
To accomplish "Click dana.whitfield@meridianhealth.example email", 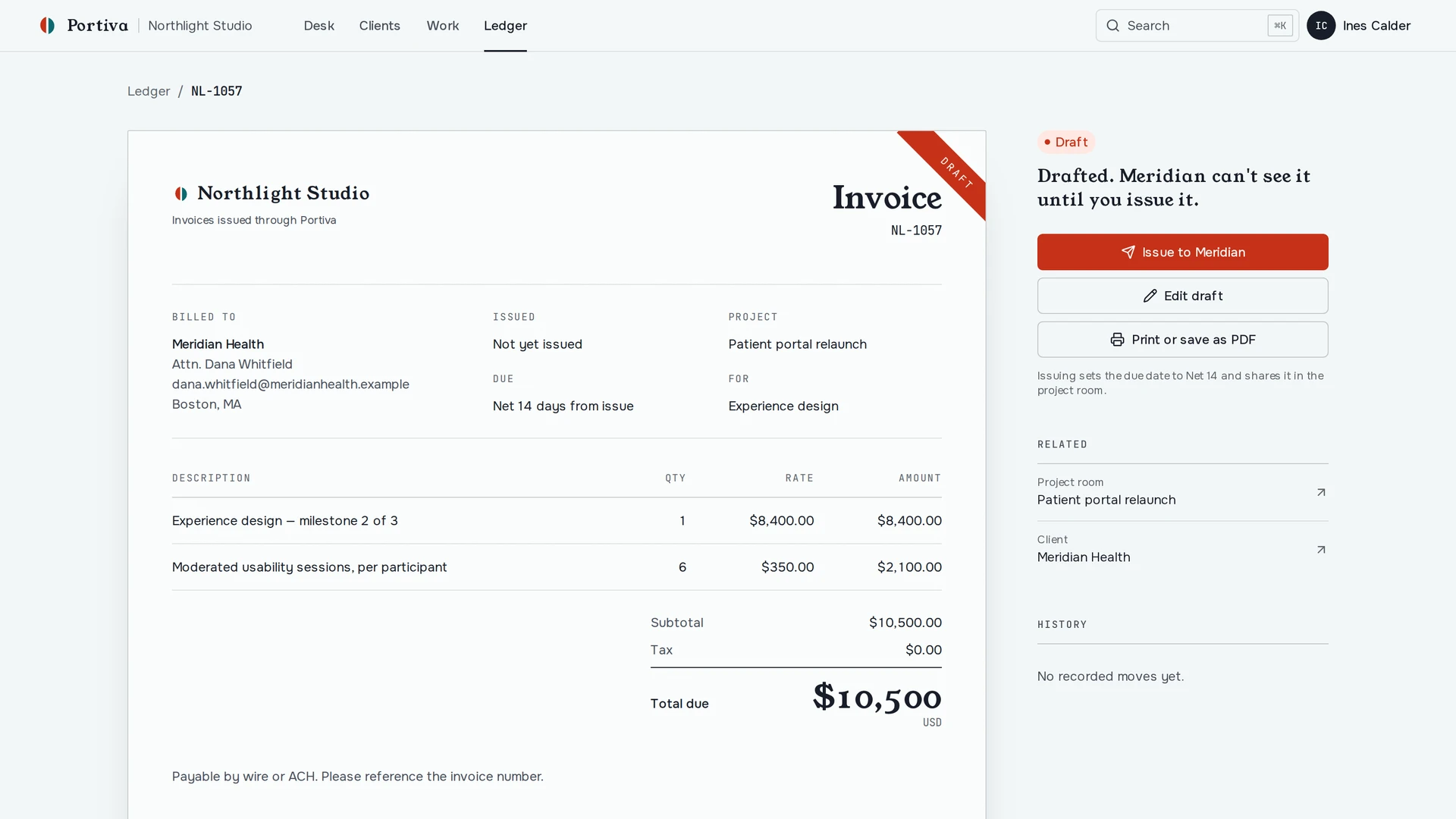I will [x=290, y=384].
